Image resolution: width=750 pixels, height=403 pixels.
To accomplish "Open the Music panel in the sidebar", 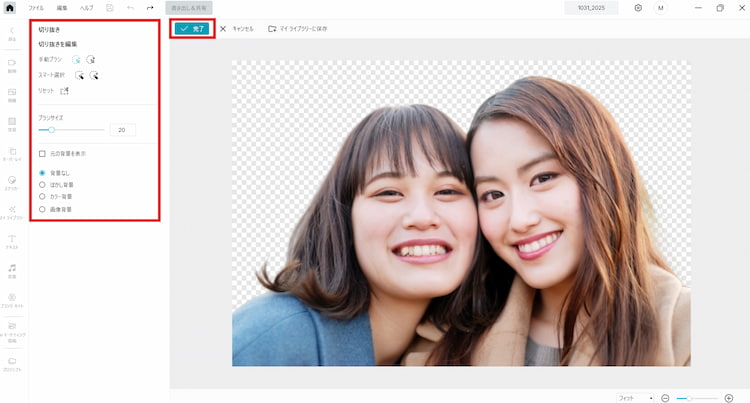I will (12, 271).
